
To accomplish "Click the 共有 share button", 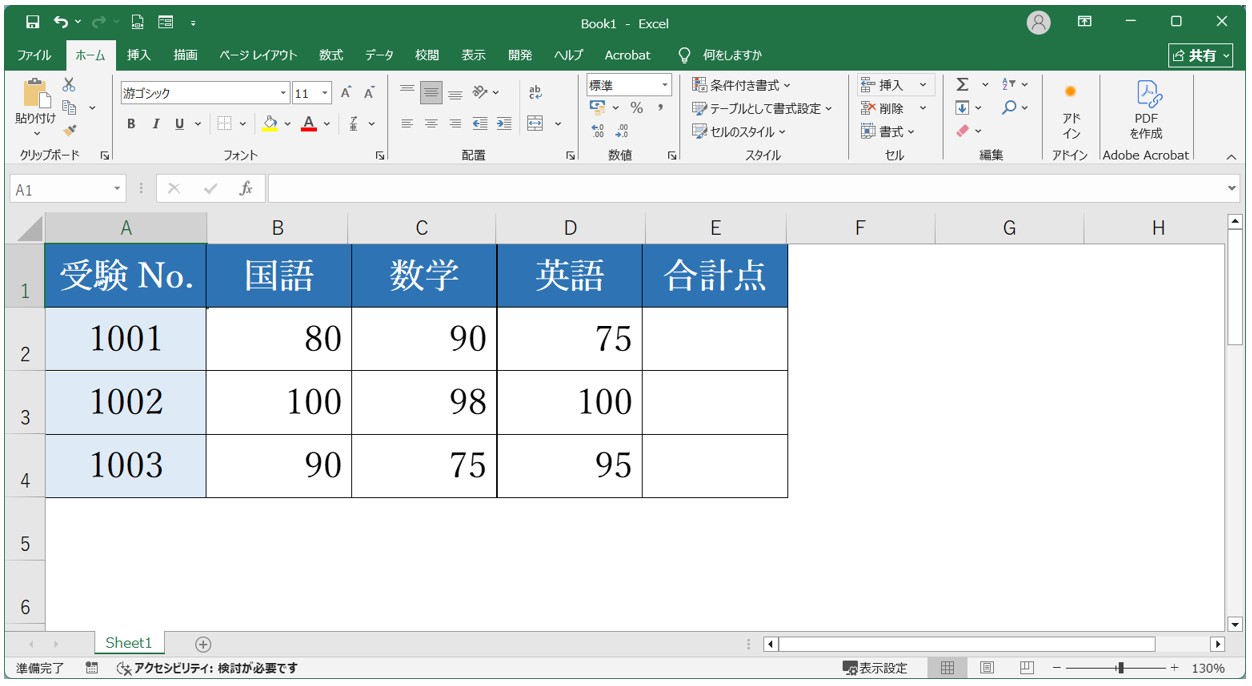I will (1201, 55).
